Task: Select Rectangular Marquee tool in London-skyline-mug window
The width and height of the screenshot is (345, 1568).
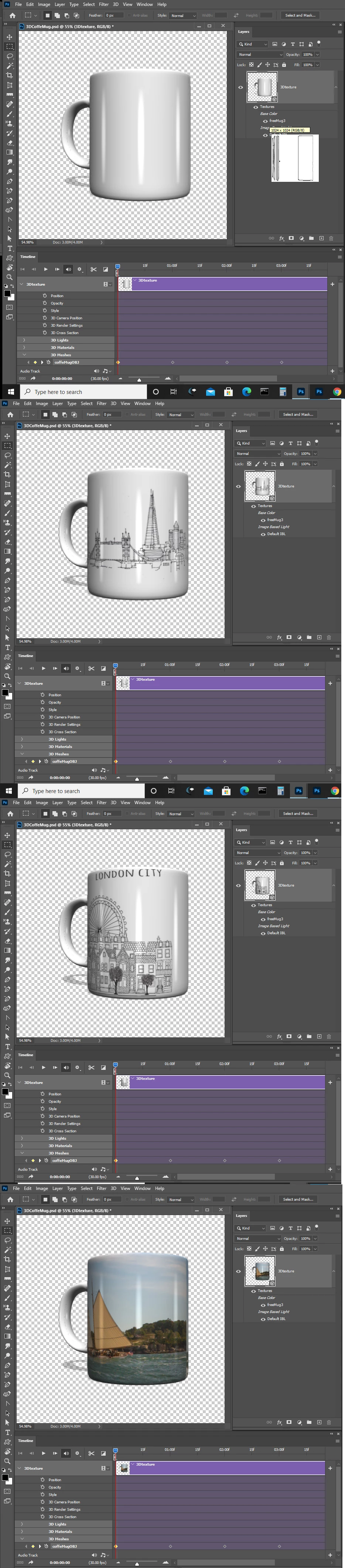Action: (7, 446)
